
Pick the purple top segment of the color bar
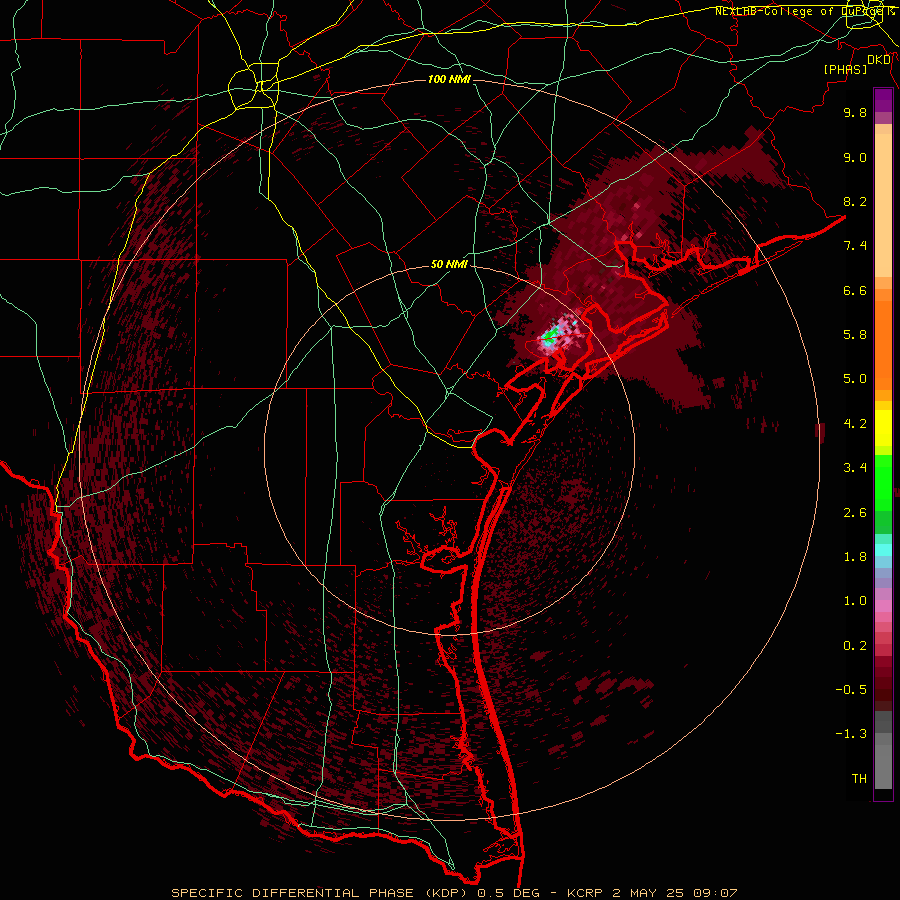pos(883,100)
